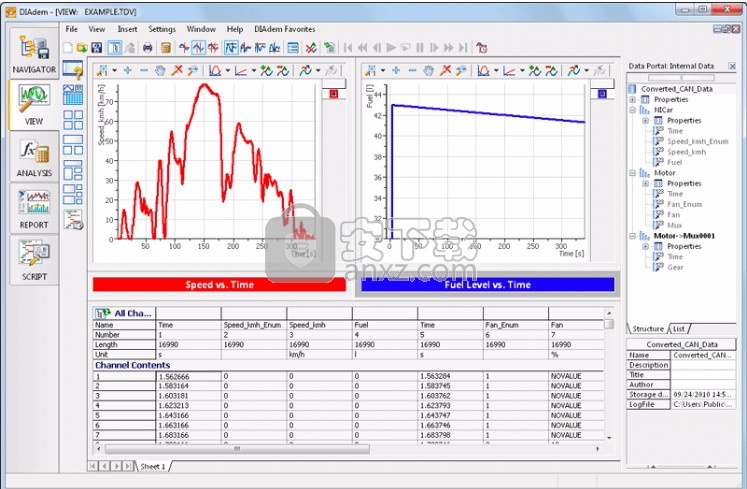Toggle the highlighted text cursor mode button
The height and width of the screenshot is (489, 747).
115,48
